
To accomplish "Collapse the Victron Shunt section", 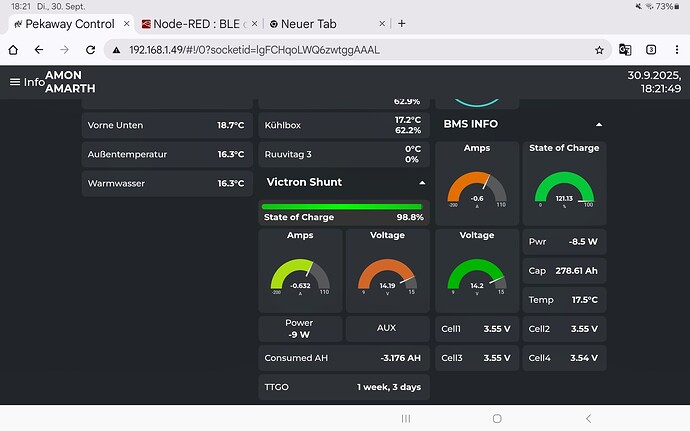I will [422, 183].
